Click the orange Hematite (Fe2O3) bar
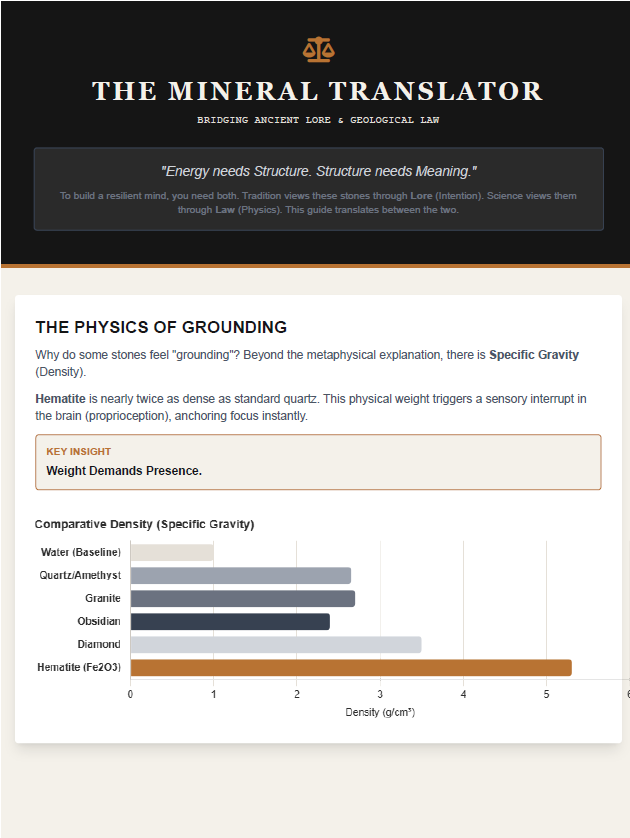Viewport: 630px width, 838px height. 350,668
